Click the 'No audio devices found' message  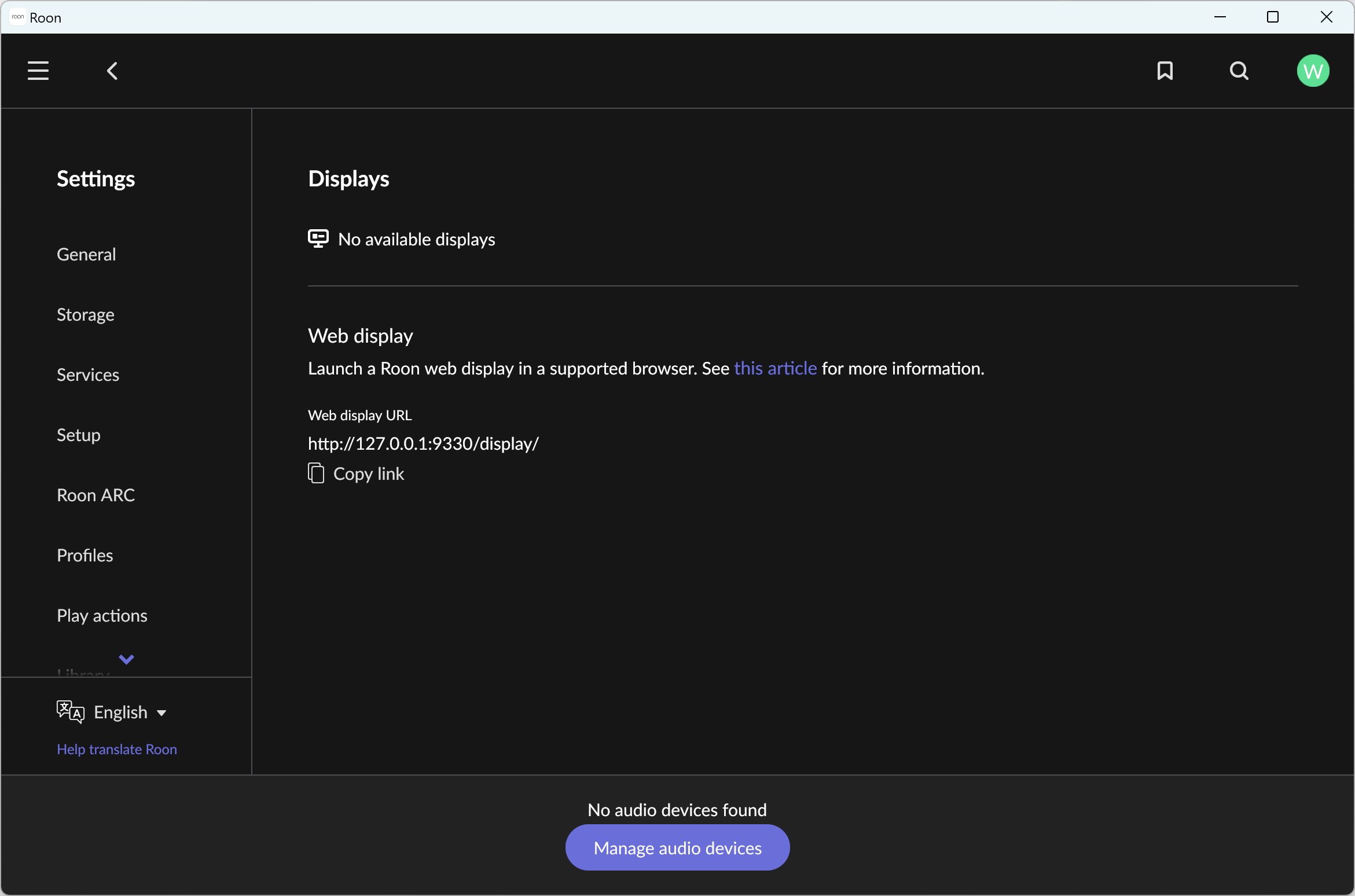coord(677,809)
